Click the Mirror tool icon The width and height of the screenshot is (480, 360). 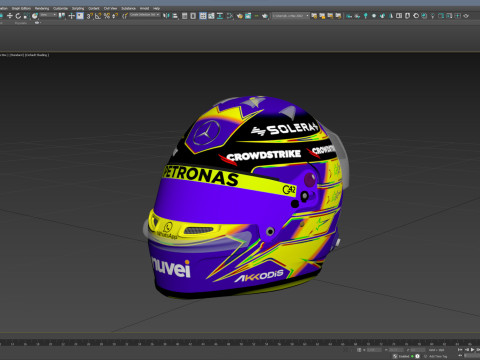166,16
